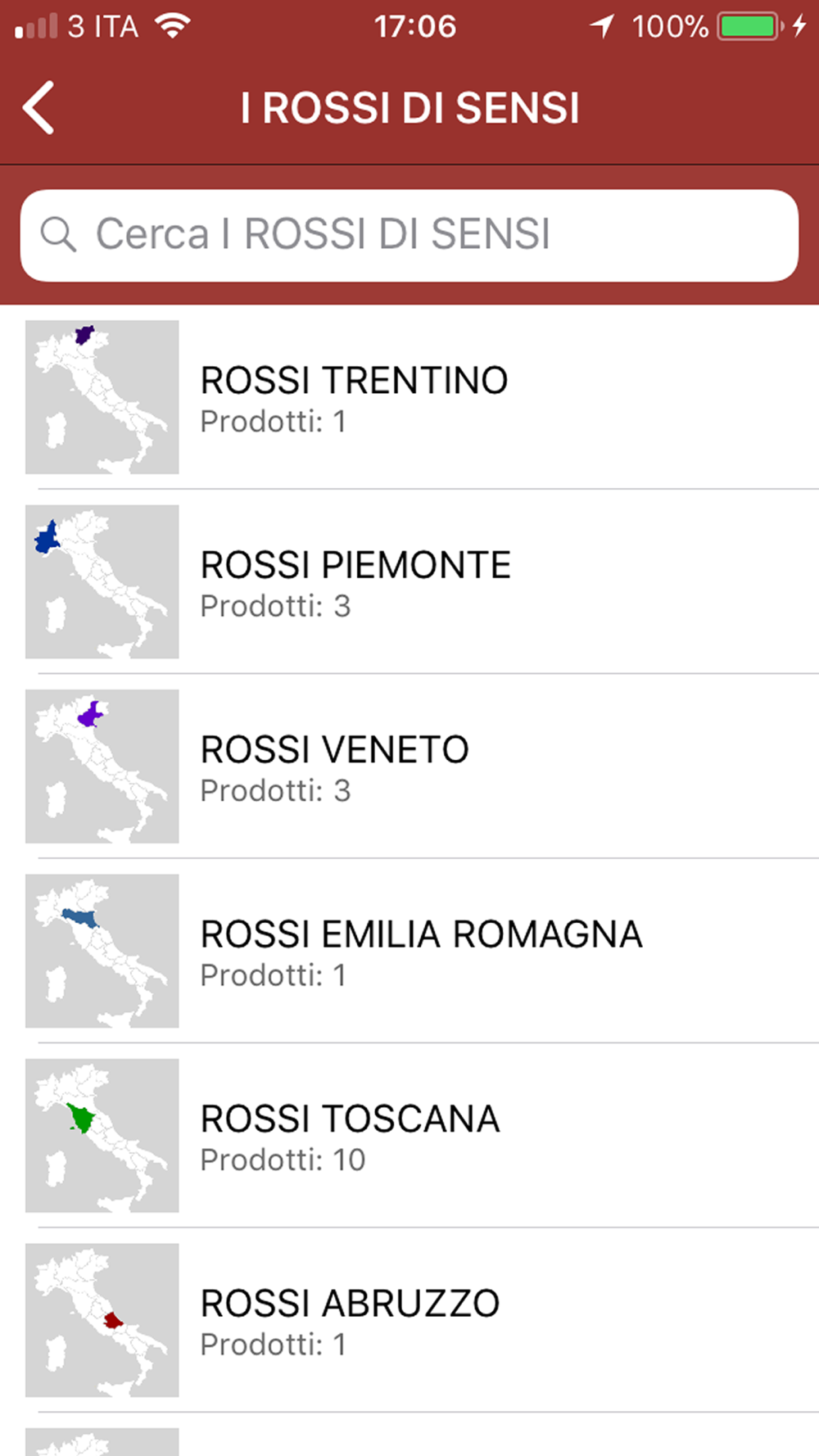The image size is (819, 1456).
Task: Choose ROSSI ABRUZZO entry
Action: point(409,1320)
